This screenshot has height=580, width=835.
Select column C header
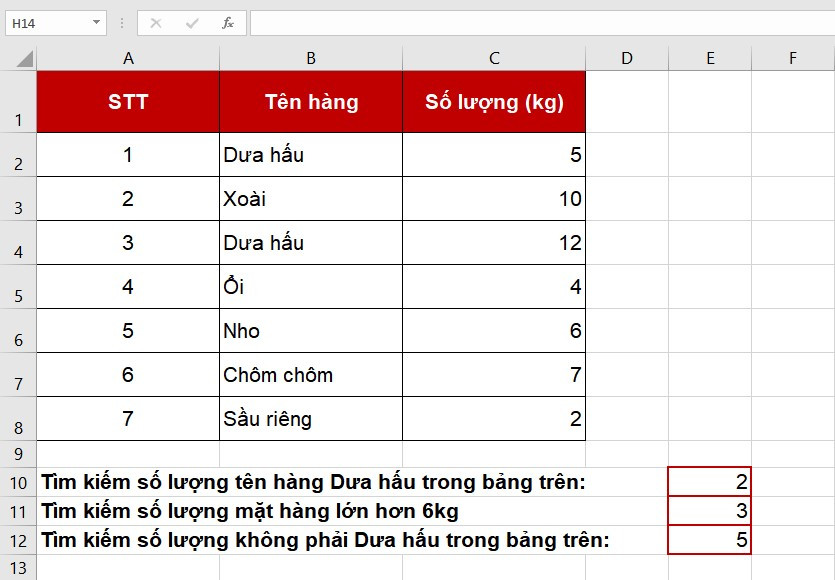[494, 58]
